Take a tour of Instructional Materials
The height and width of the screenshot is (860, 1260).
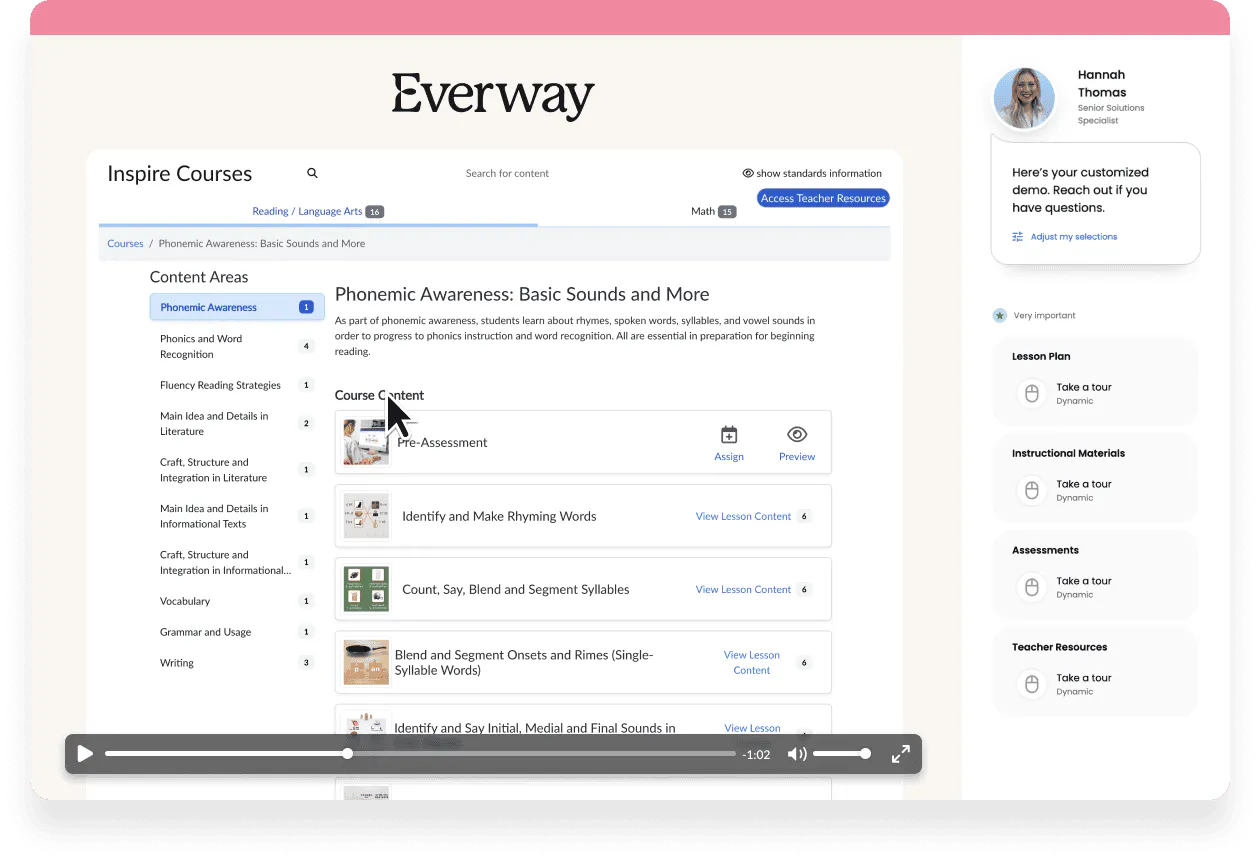[x=1084, y=484]
